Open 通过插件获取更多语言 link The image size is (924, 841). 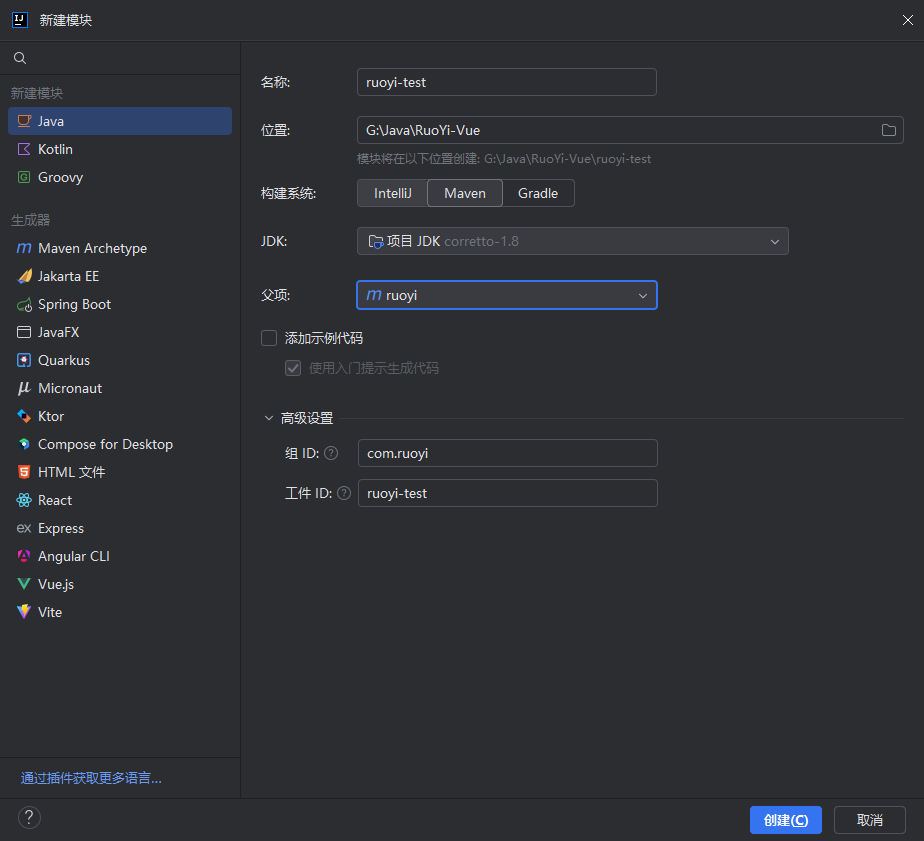[91, 778]
